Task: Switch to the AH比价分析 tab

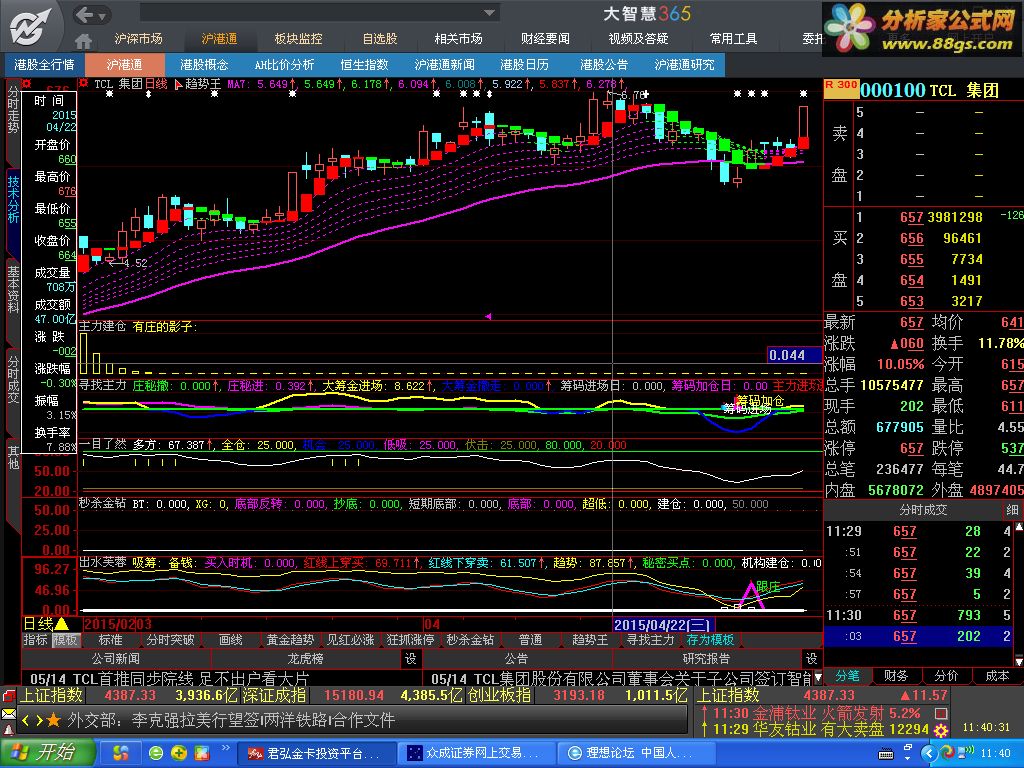Action: 284,65
